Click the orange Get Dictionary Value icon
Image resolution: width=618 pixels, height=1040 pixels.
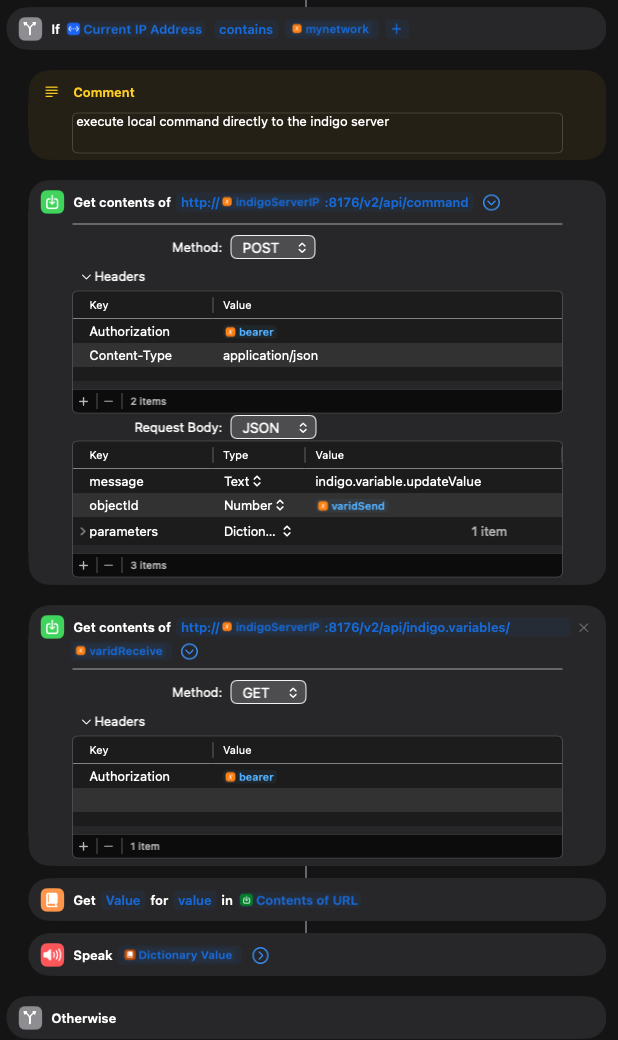[x=52, y=900]
